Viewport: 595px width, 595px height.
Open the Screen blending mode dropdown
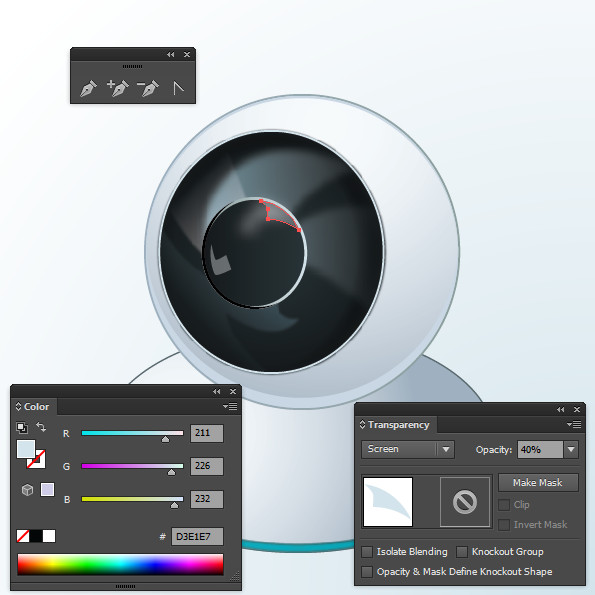click(x=408, y=449)
